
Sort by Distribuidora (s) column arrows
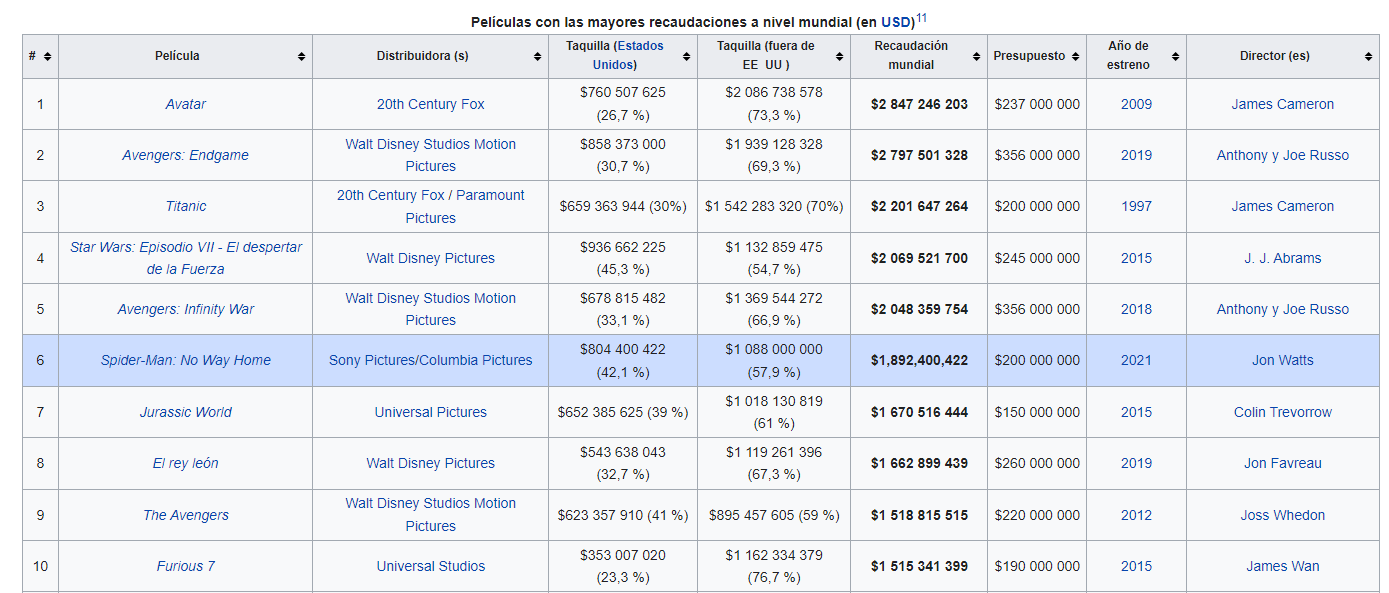click(x=538, y=56)
